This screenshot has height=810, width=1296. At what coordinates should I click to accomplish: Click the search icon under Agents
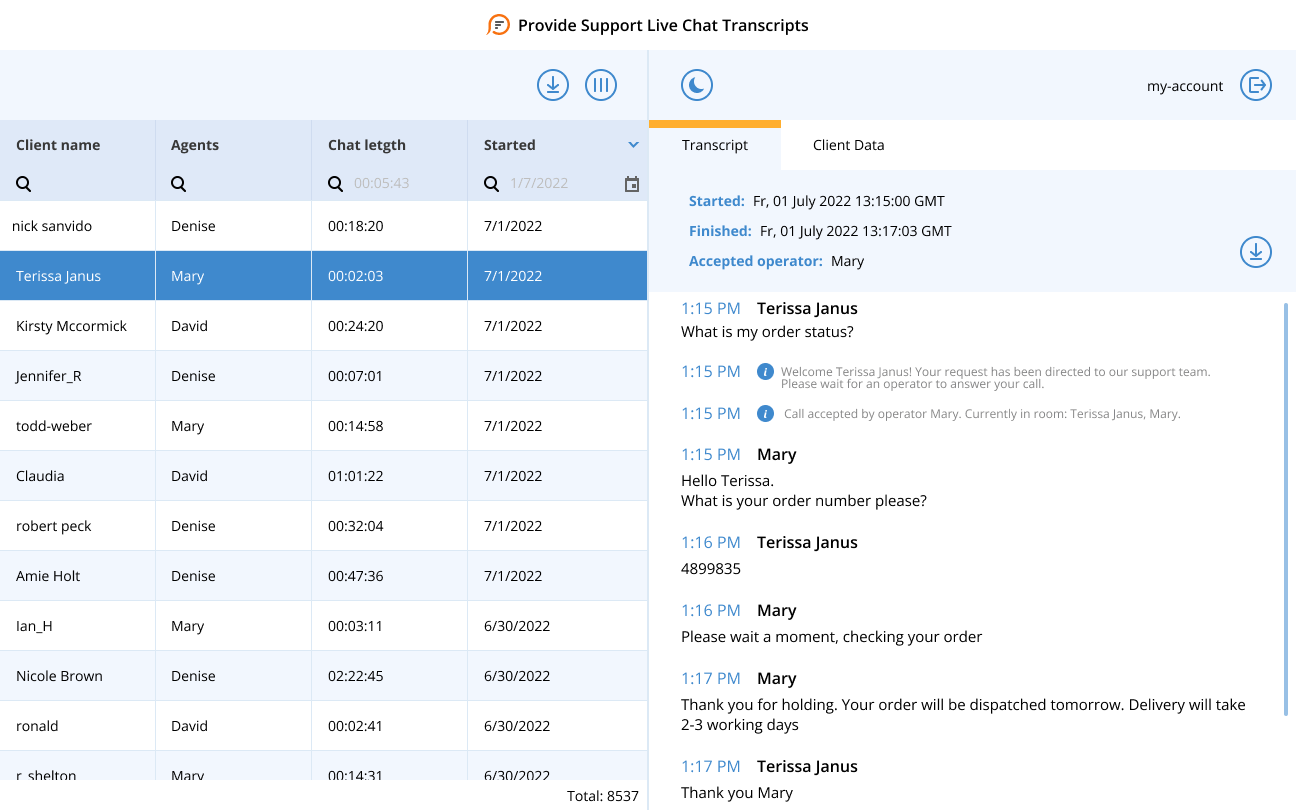point(178,184)
